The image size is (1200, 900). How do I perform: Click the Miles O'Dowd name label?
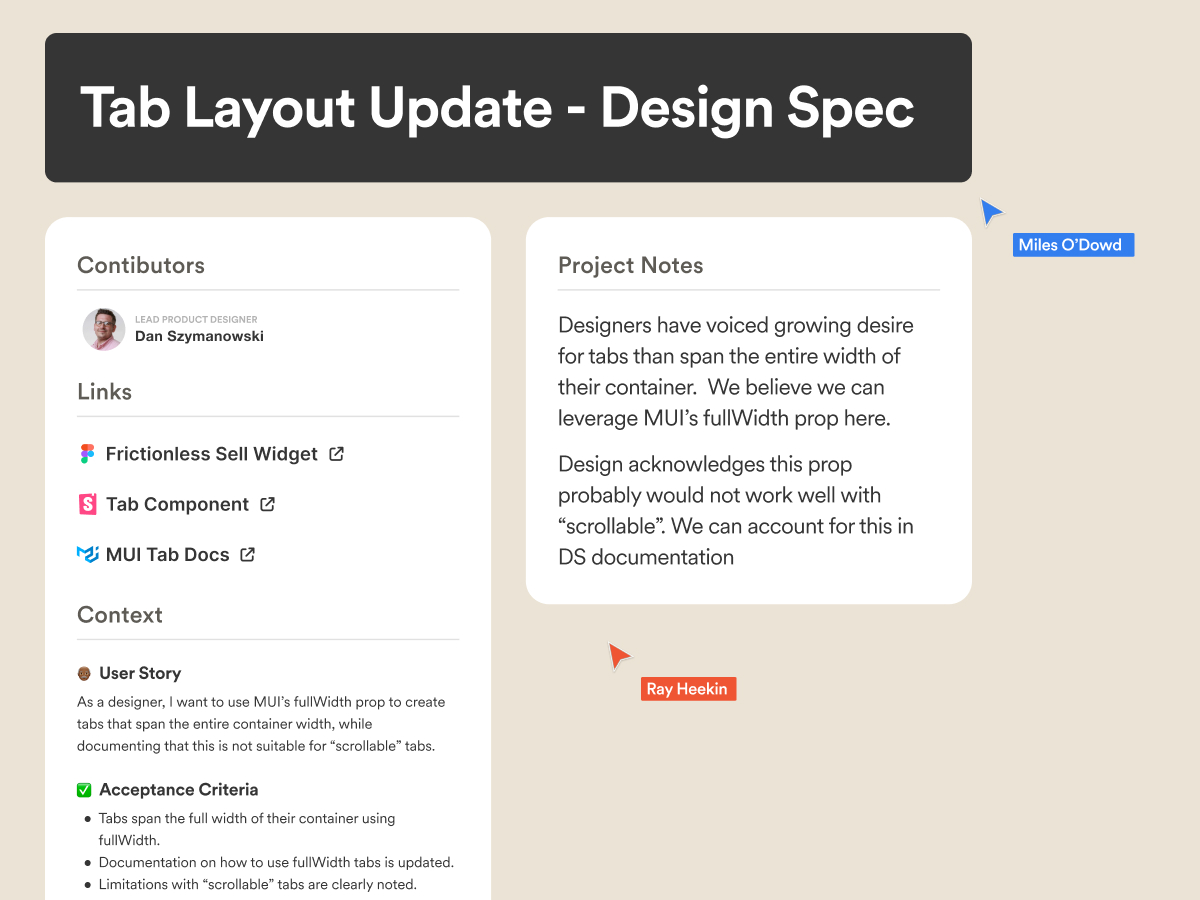click(1073, 245)
